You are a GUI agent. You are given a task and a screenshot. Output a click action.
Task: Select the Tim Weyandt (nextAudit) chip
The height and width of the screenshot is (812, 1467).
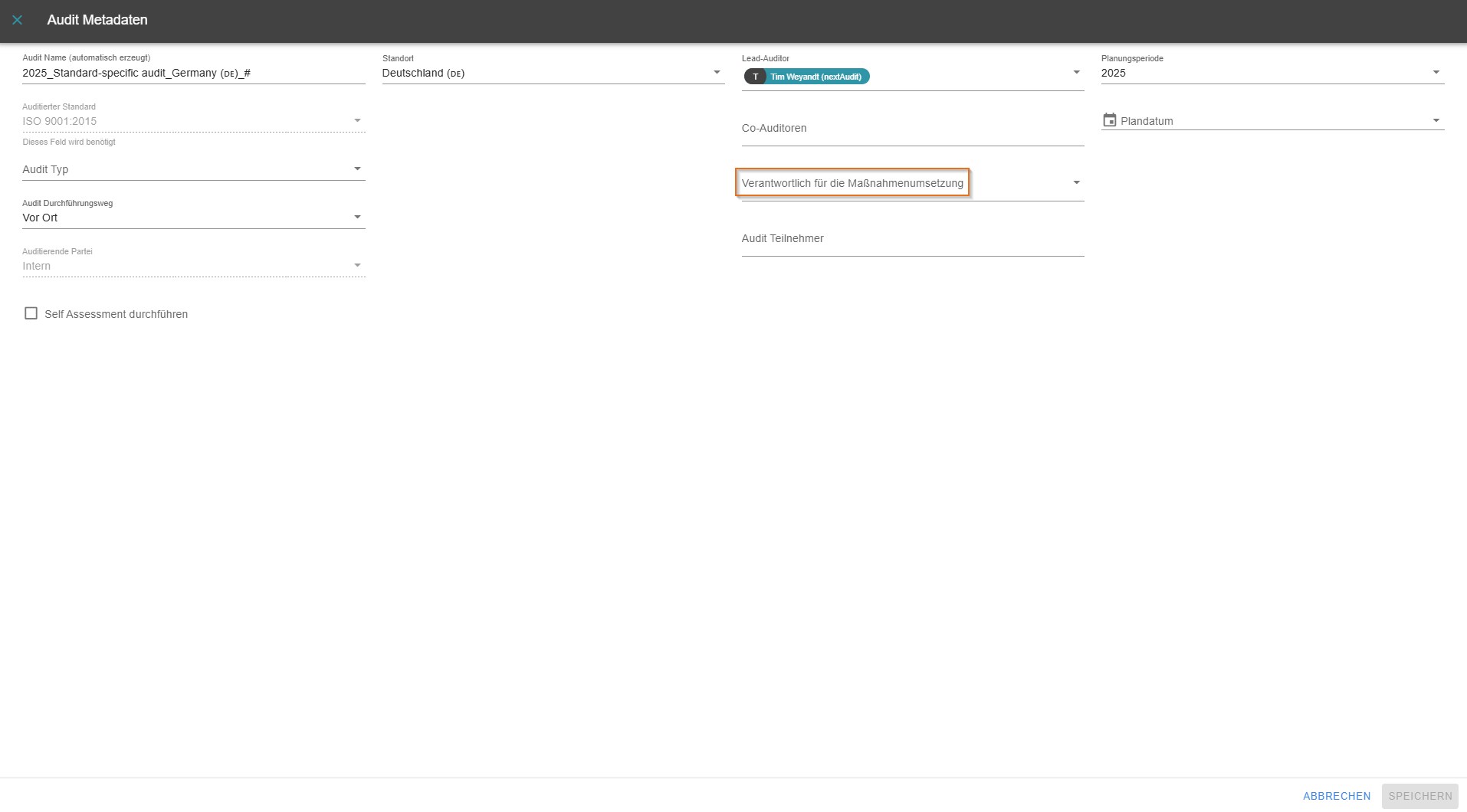816,77
